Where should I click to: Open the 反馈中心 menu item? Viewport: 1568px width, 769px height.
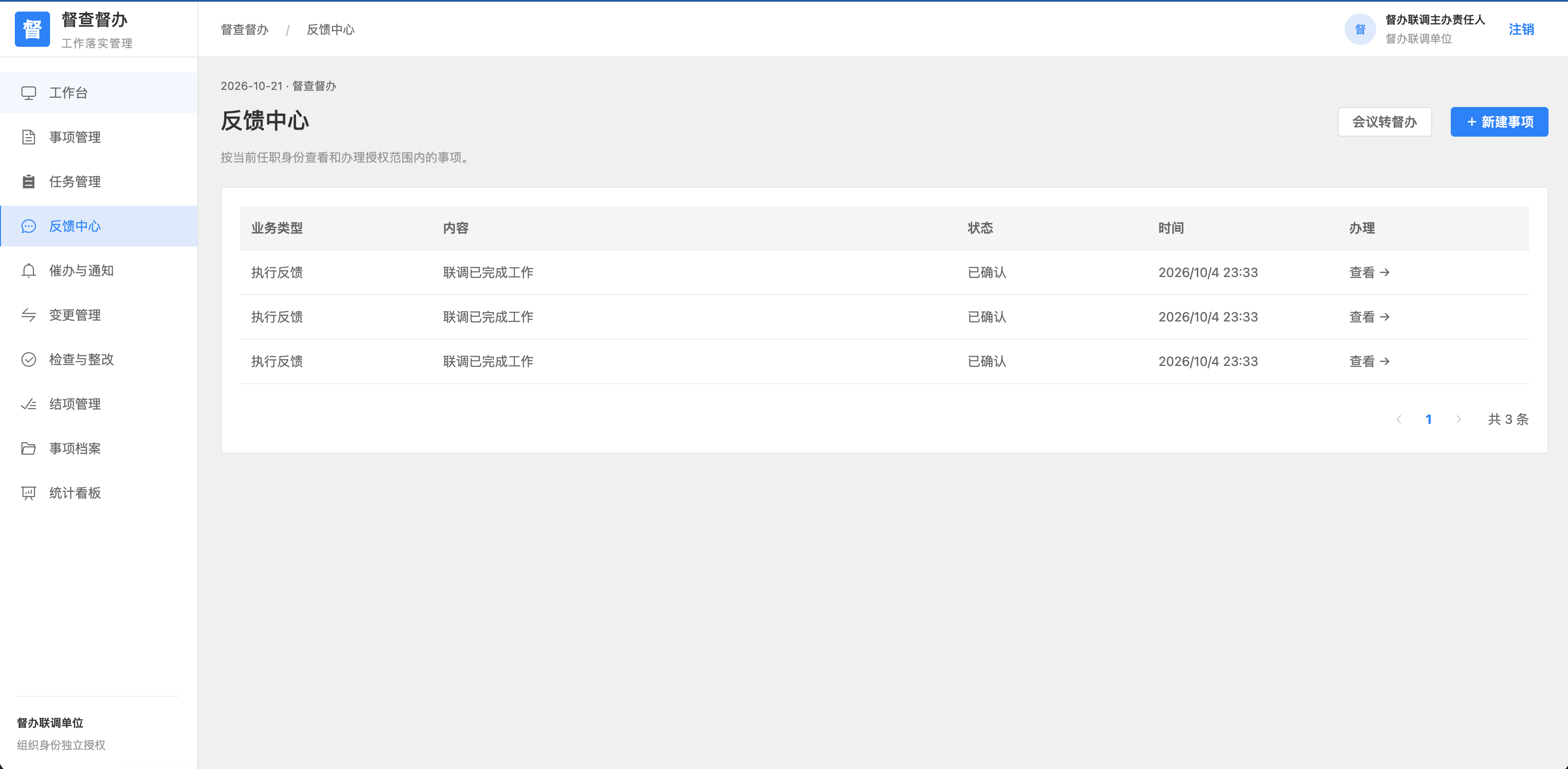pyautogui.click(x=99, y=227)
